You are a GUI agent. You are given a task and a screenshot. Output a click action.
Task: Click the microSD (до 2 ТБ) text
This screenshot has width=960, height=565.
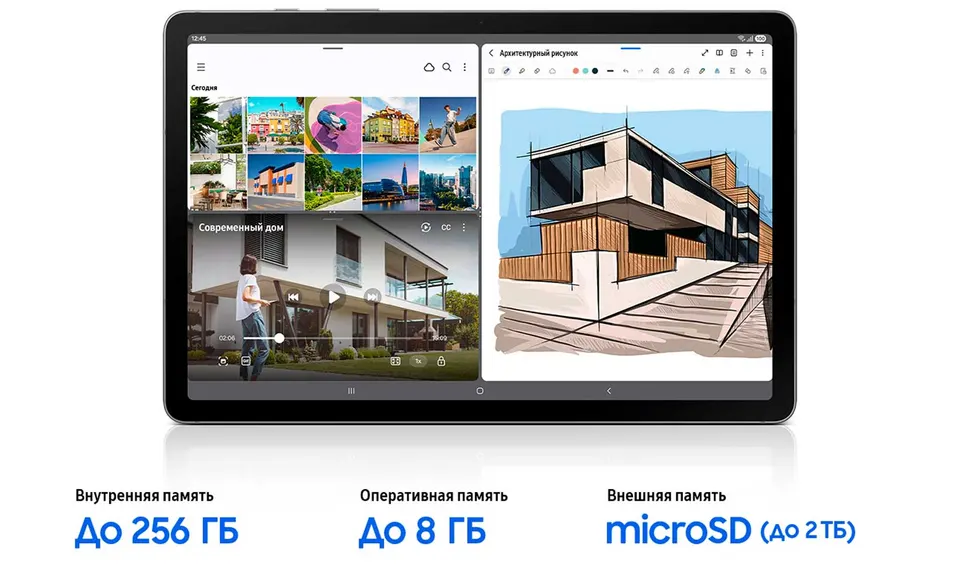click(730, 530)
